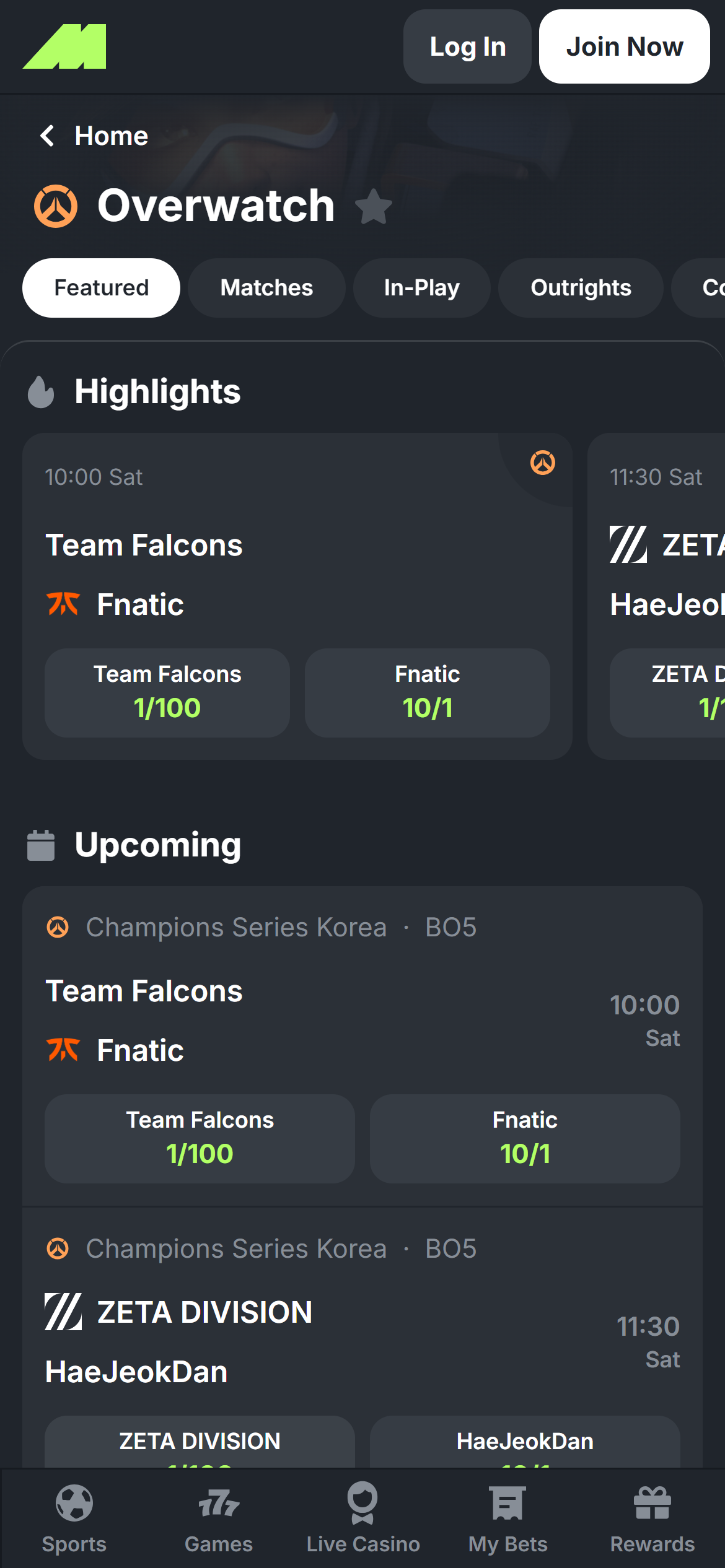Toggle Overwatch favorite star
This screenshot has height=1568, width=725.
374,206
